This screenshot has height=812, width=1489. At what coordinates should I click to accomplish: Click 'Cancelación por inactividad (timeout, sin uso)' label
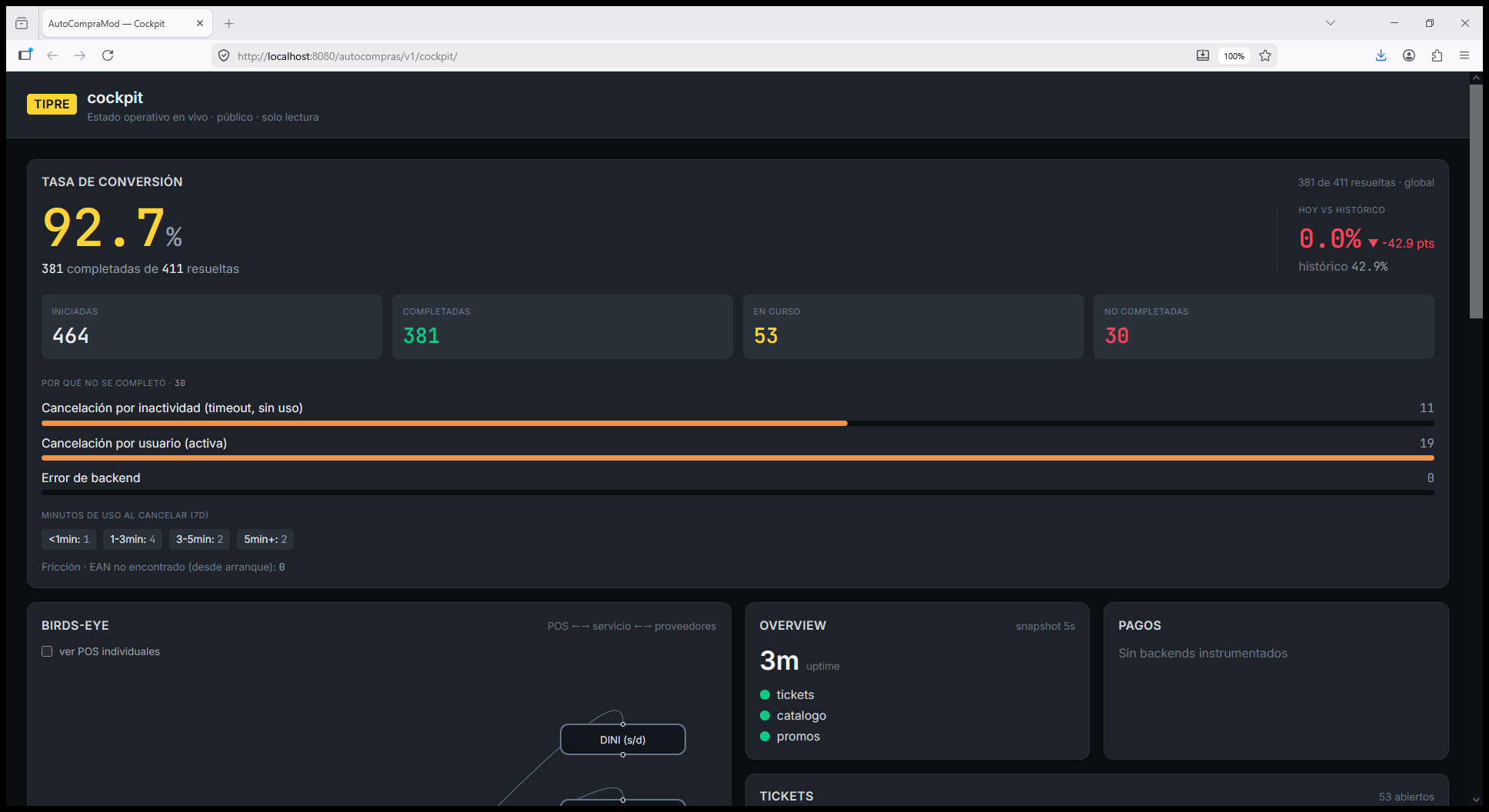(x=172, y=408)
